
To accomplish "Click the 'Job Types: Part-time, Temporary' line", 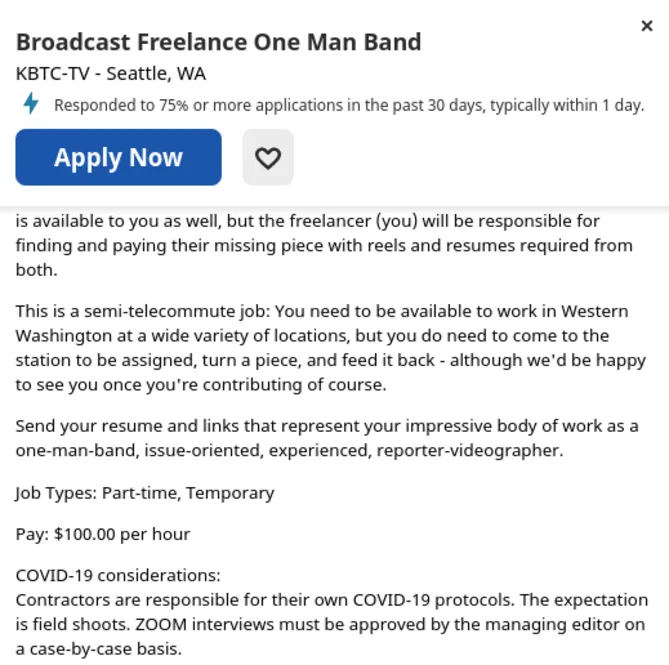I will coord(145,493).
